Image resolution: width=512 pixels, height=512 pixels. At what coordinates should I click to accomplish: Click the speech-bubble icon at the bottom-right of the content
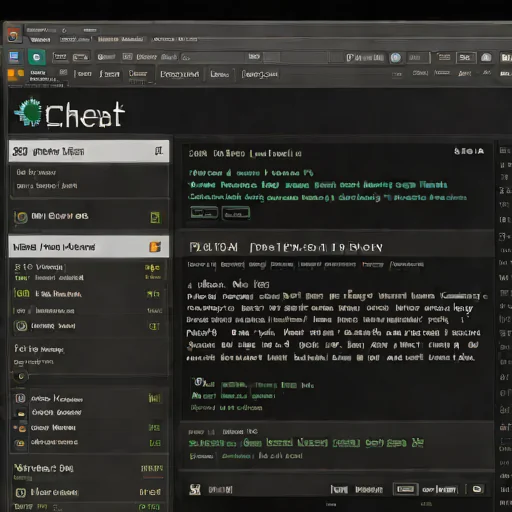pos(477,489)
